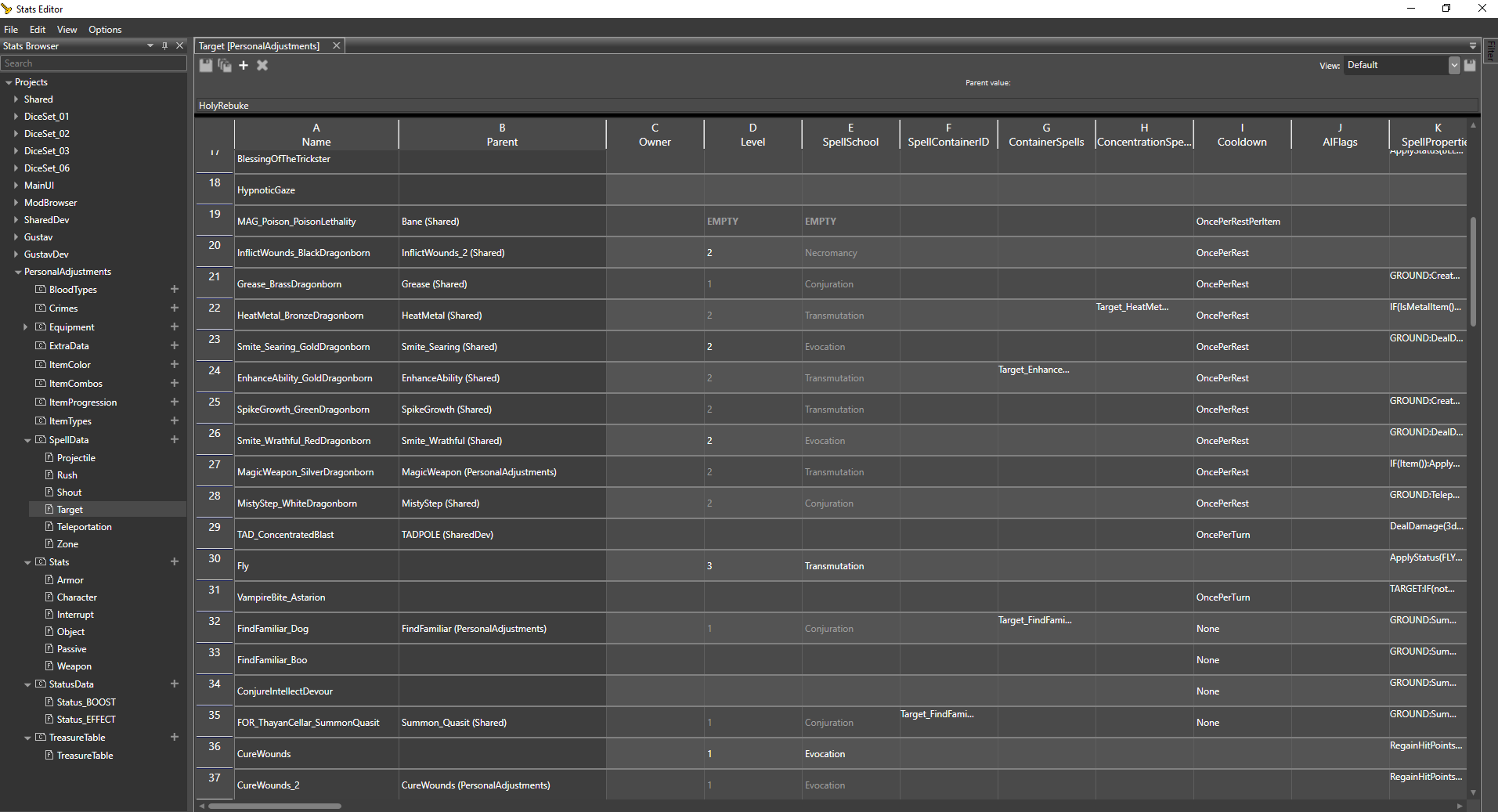Collapse the PersonalAdjustments project node
This screenshot has height=812, width=1498.
tap(17, 272)
